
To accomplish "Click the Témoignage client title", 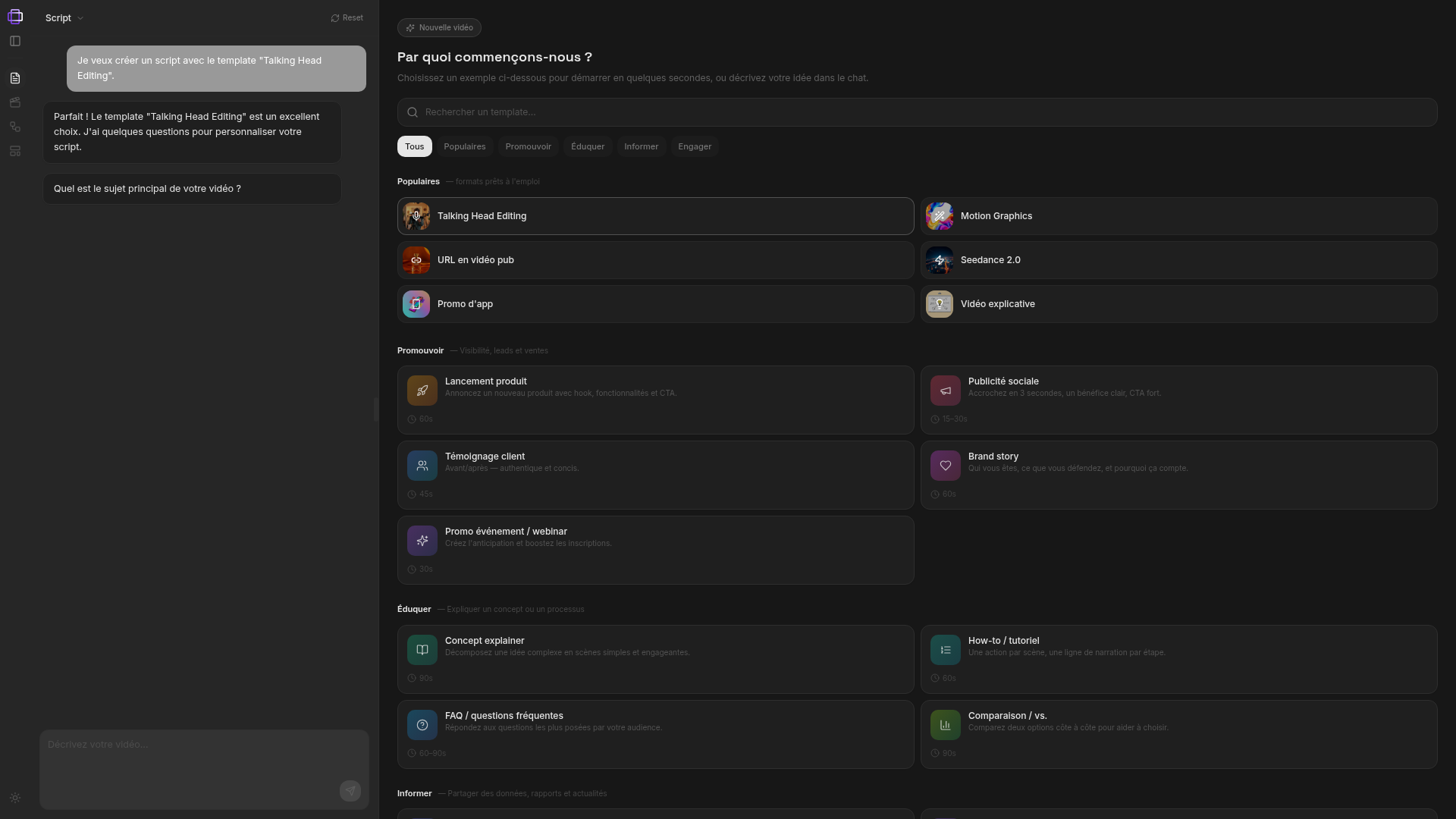I will pyautogui.click(x=485, y=457).
